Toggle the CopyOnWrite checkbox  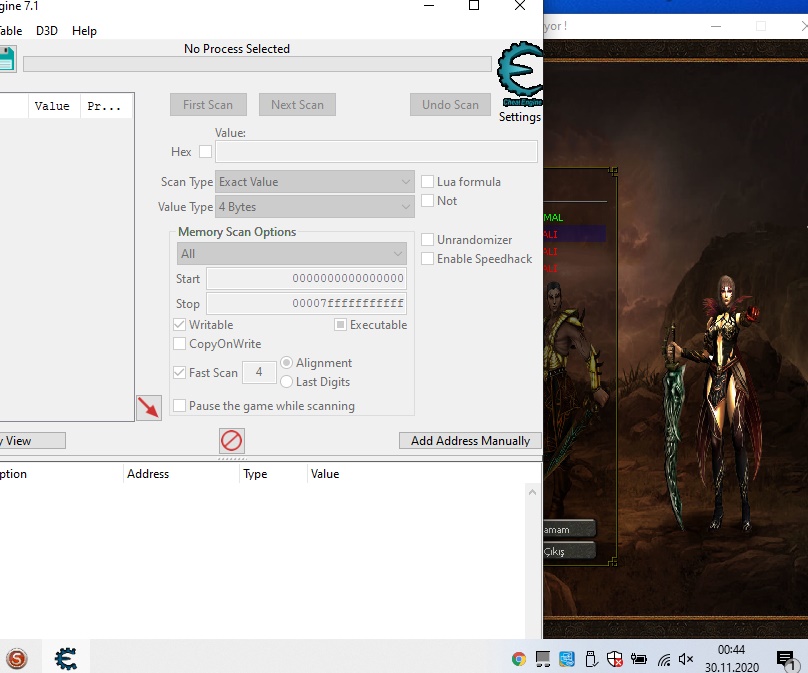click(179, 344)
